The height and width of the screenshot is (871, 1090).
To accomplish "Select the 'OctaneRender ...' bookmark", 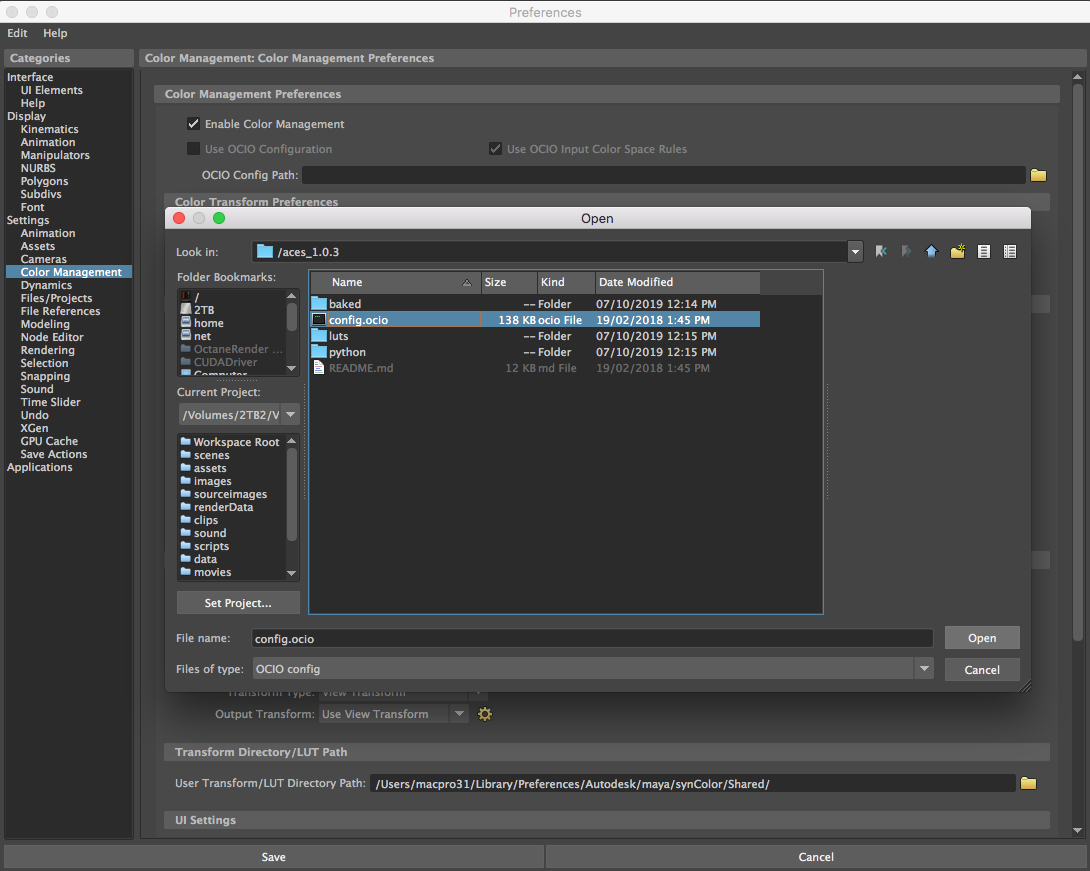I will 233,349.
